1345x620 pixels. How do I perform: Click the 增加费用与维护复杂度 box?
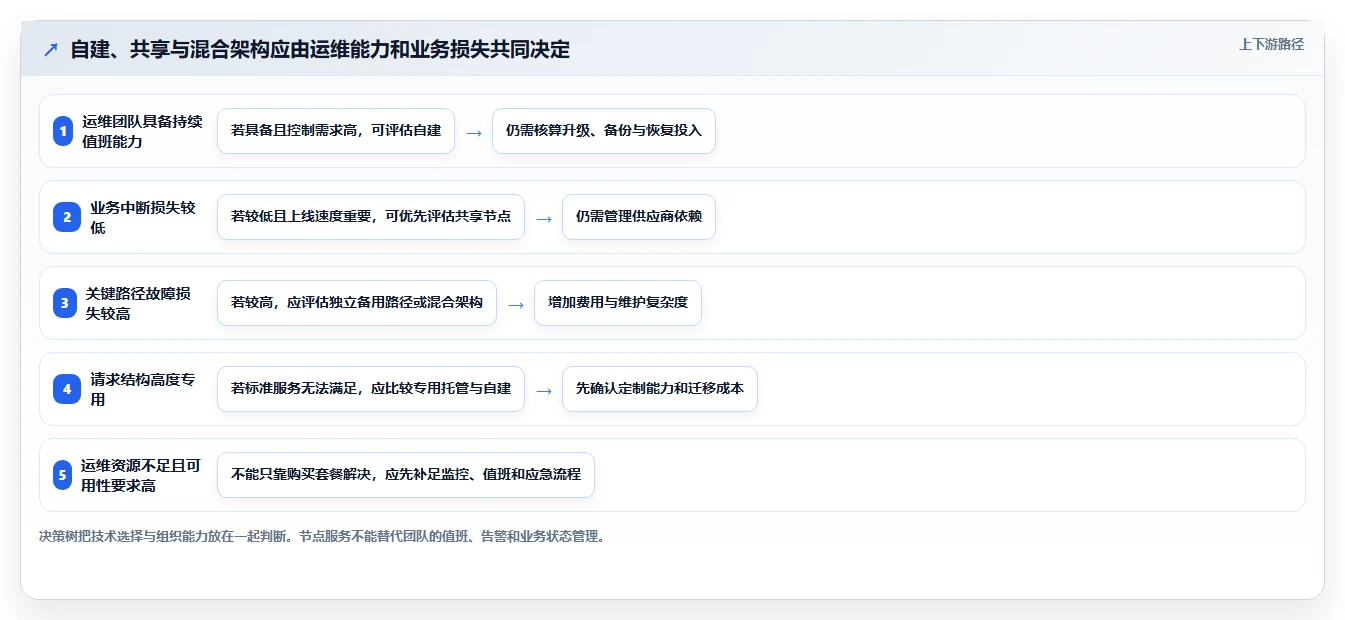click(618, 303)
